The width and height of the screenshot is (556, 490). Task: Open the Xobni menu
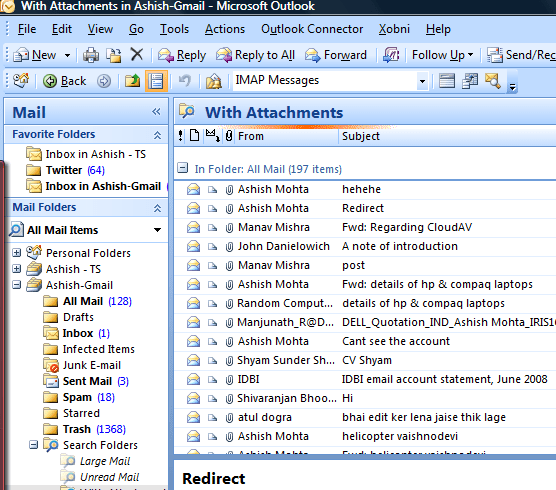point(394,29)
